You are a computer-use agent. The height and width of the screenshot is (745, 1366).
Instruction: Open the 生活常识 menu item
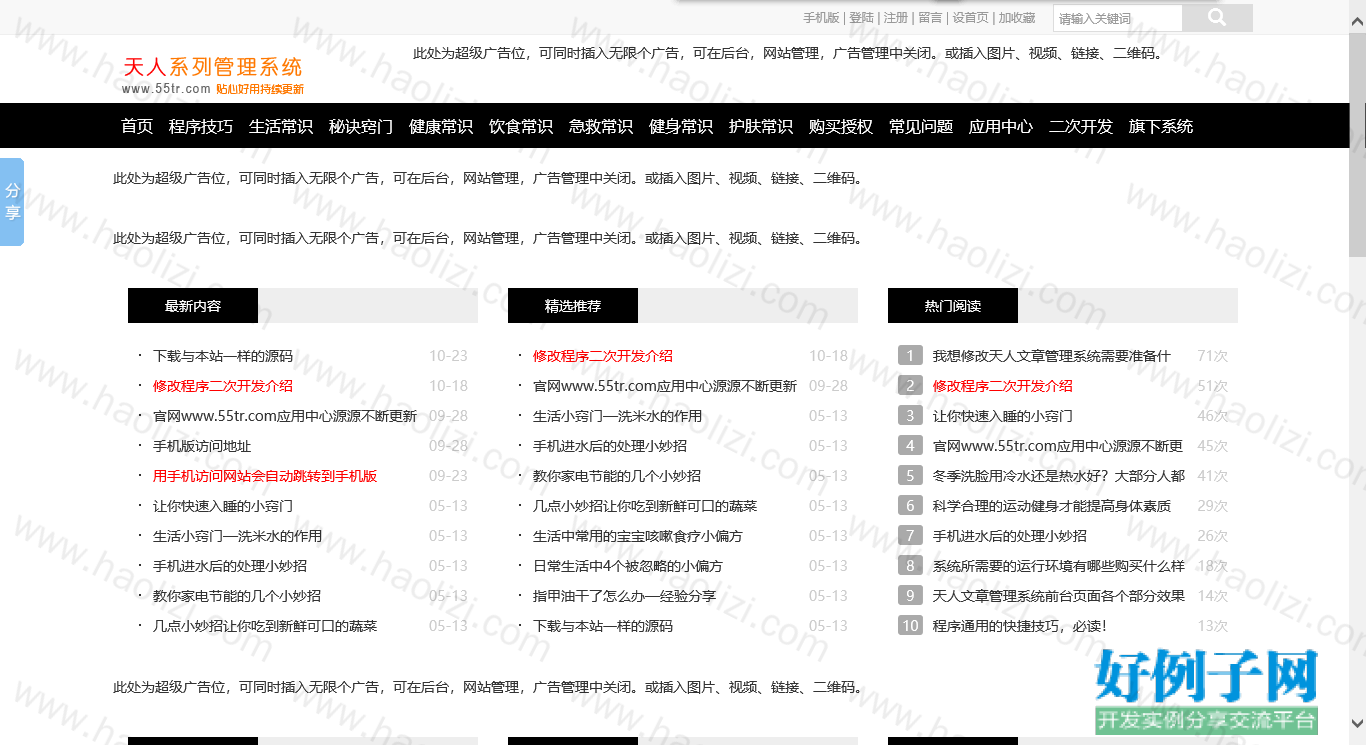click(x=281, y=126)
